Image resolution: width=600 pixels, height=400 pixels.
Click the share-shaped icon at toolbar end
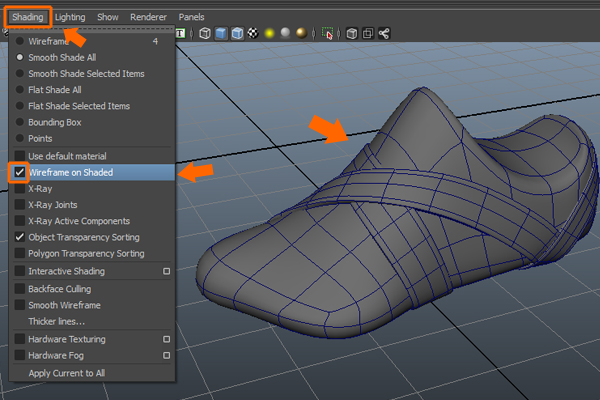[384, 33]
